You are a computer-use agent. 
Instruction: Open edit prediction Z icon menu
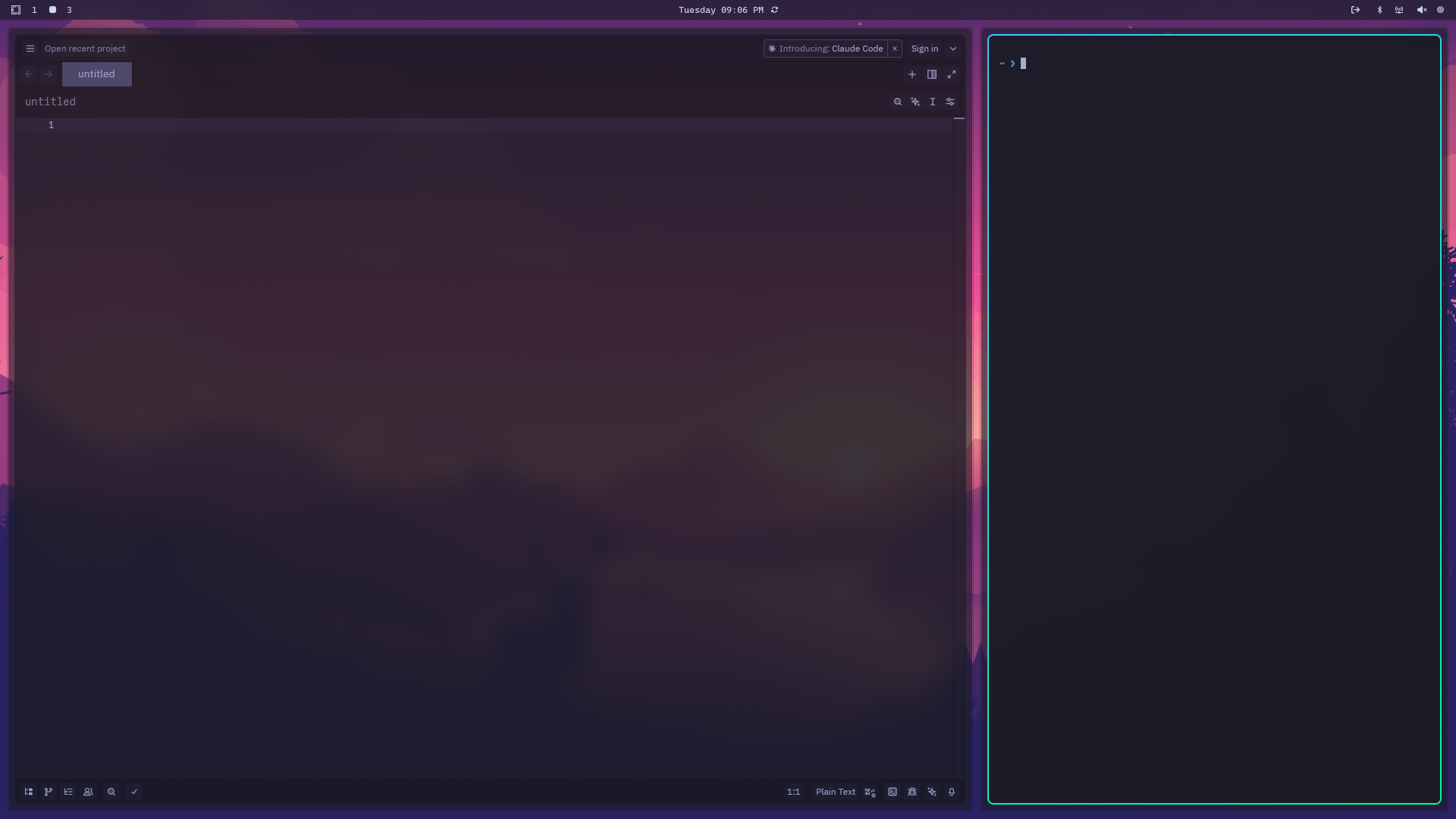[x=871, y=792]
